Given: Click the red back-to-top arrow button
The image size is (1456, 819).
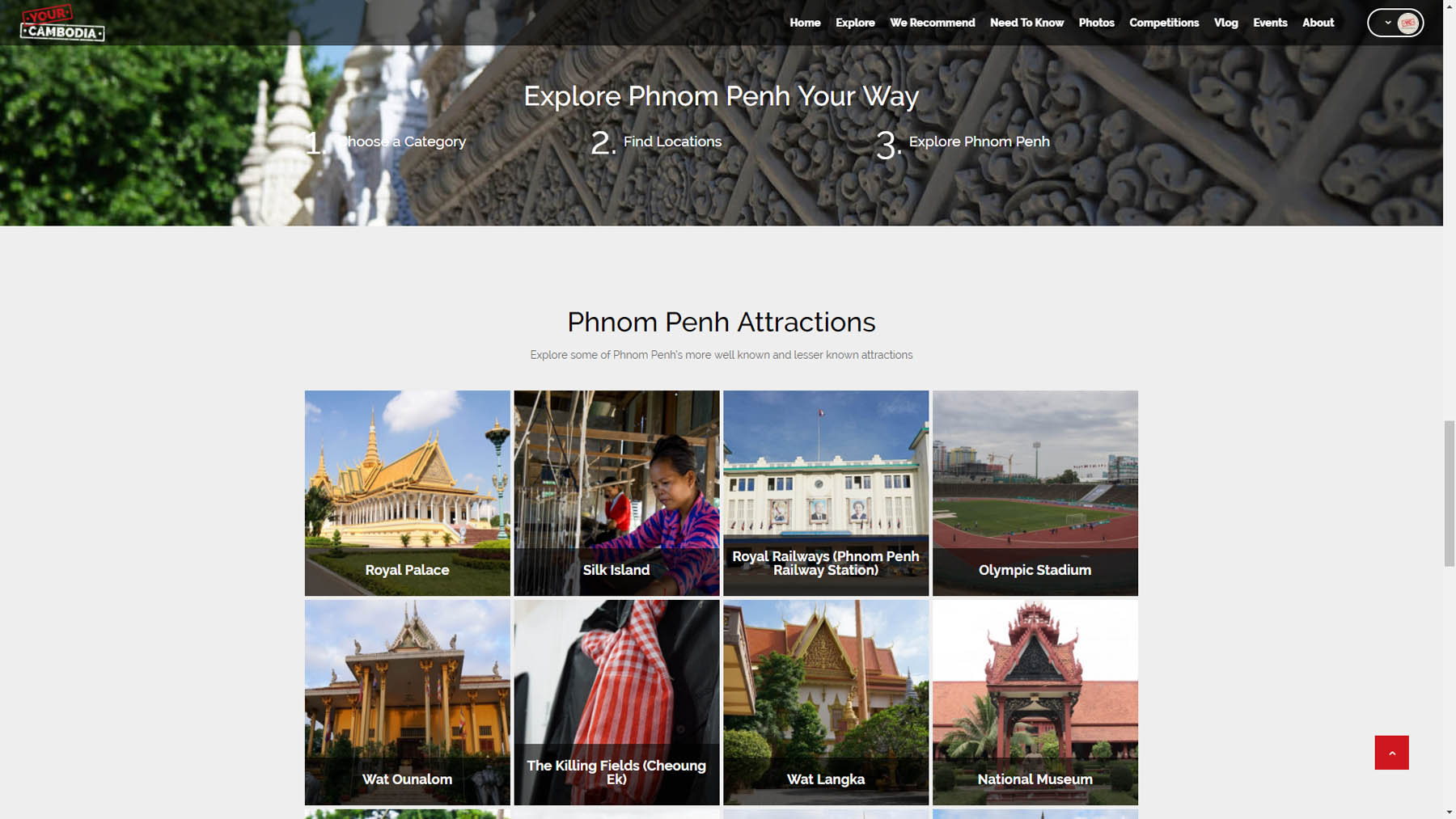Looking at the screenshot, I should (x=1391, y=752).
